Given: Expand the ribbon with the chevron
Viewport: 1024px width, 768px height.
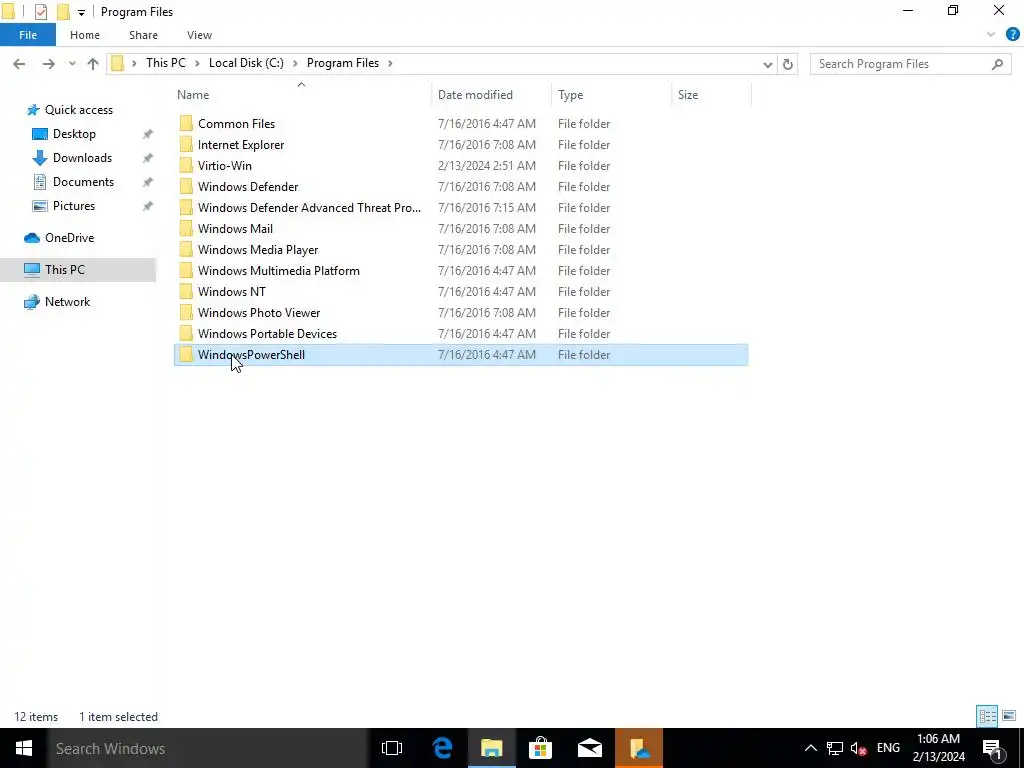Looking at the screenshot, I should coord(991,35).
